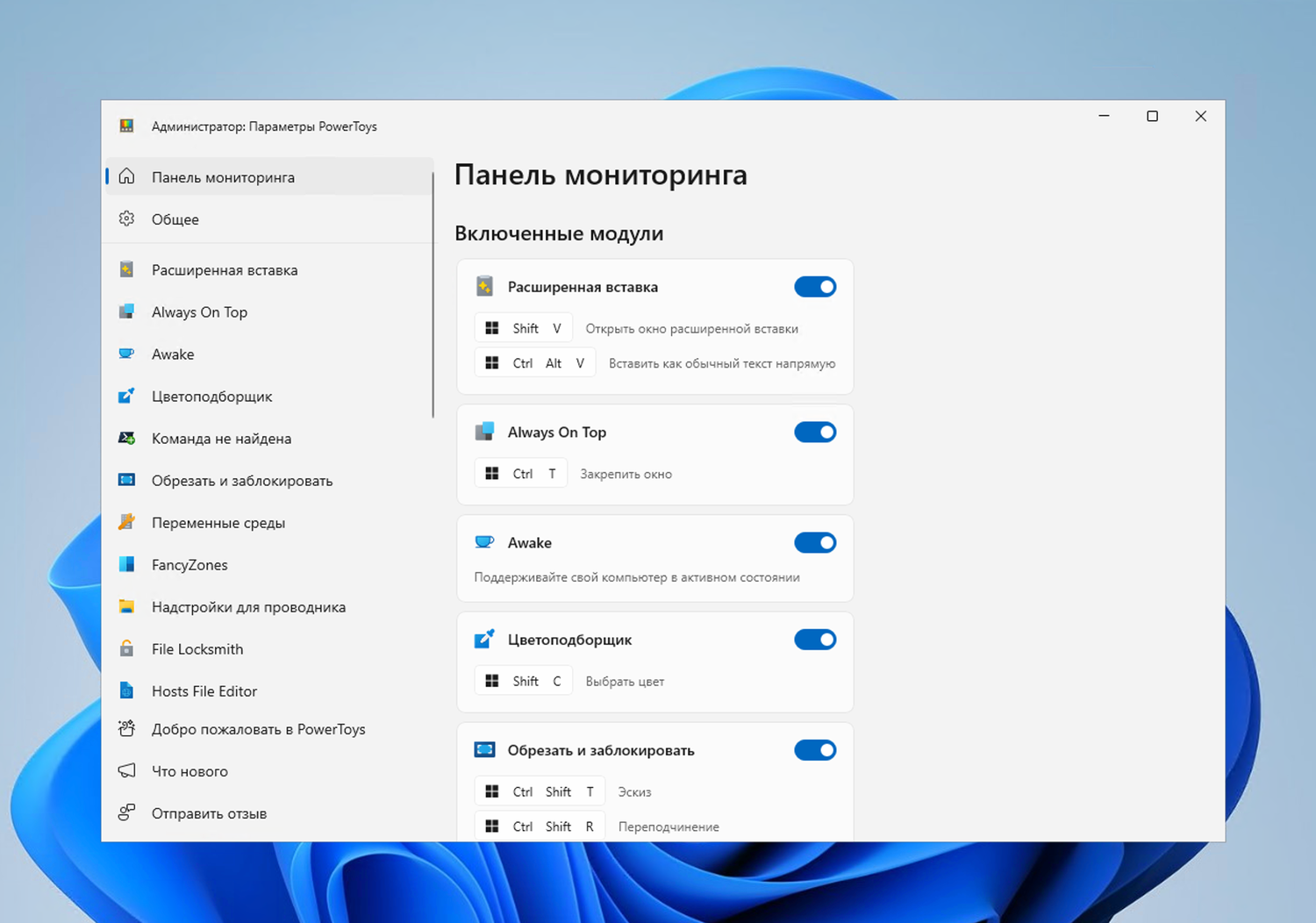Switch off the Awake module toggle
The image size is (1316, 923).
pyautogui.click(x=815, y=543)
